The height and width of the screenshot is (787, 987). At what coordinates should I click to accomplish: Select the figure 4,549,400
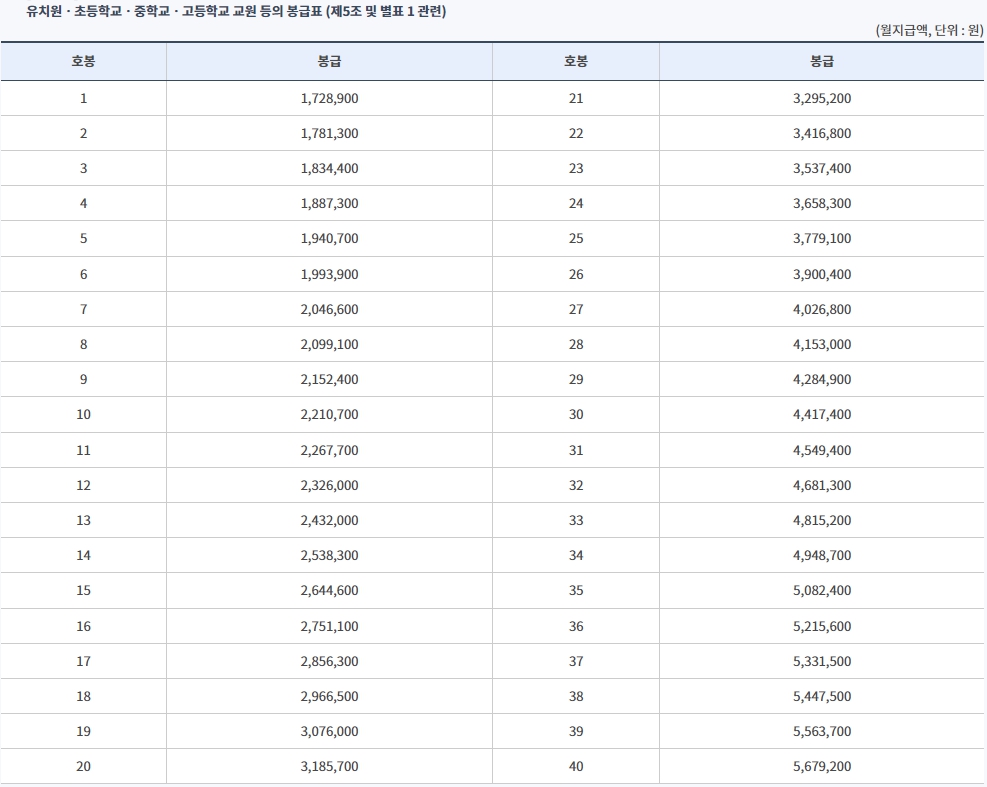[822, 450]
